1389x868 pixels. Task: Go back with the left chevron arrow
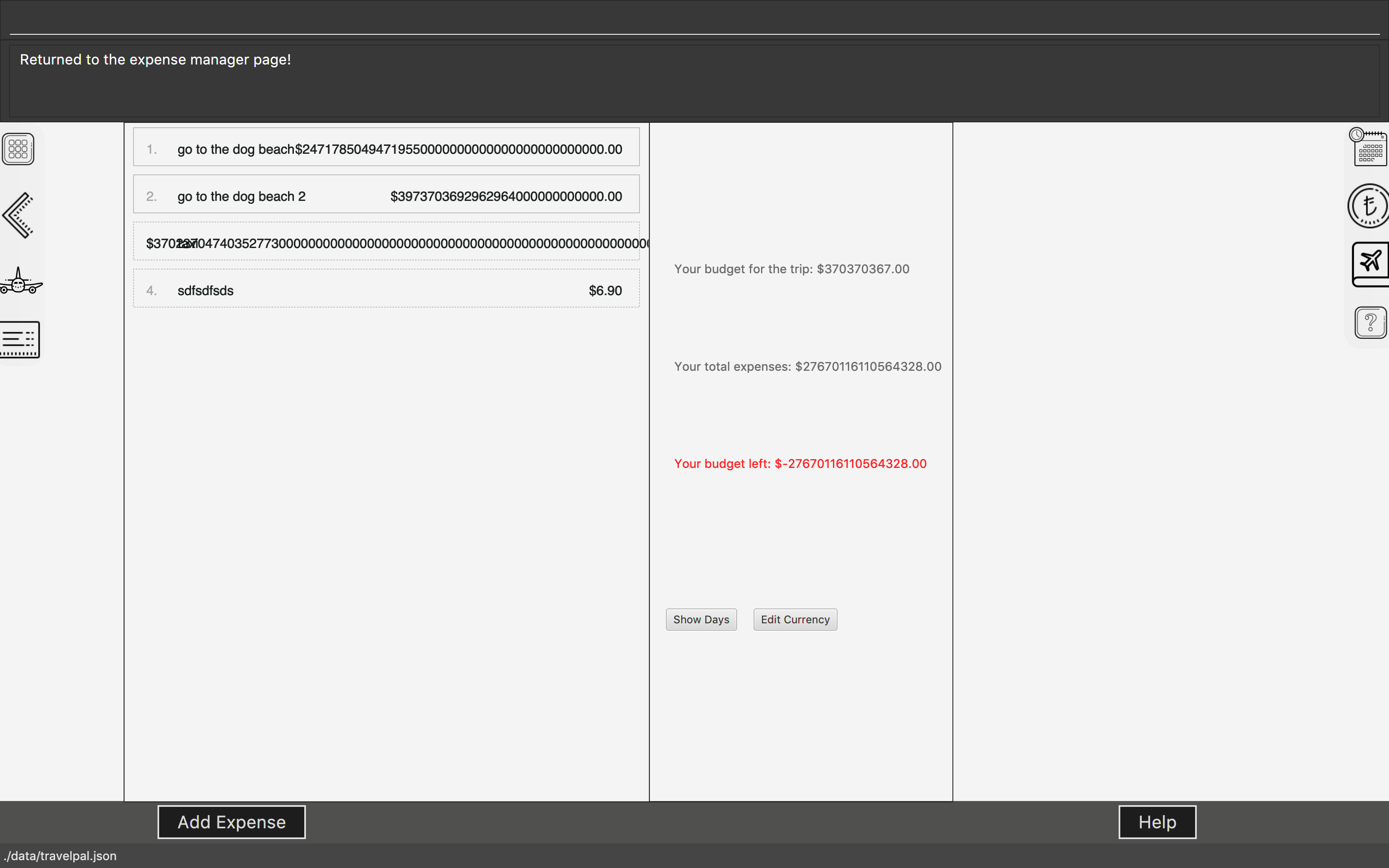pyautogui.click(x=18, y=215)
